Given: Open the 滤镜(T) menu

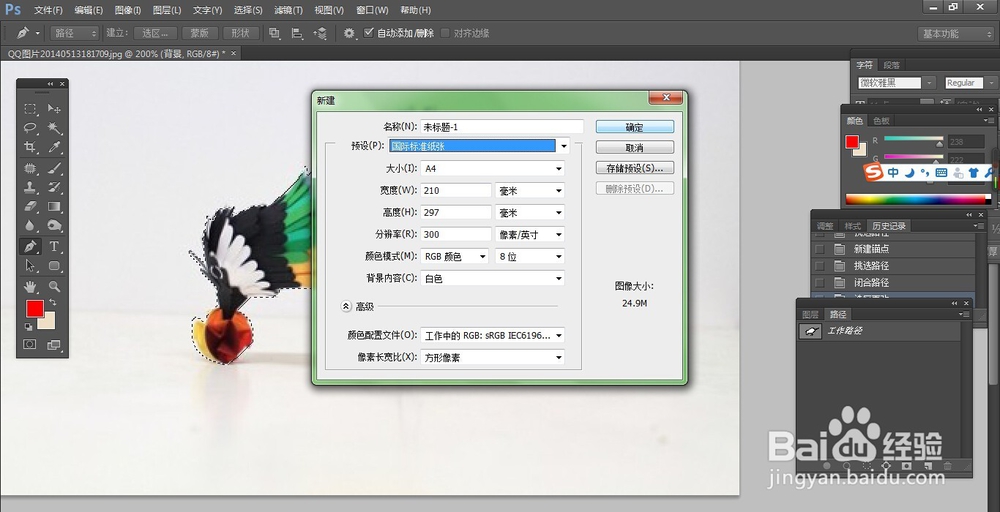Looking at the screenshot, I should tap(288, 10).
